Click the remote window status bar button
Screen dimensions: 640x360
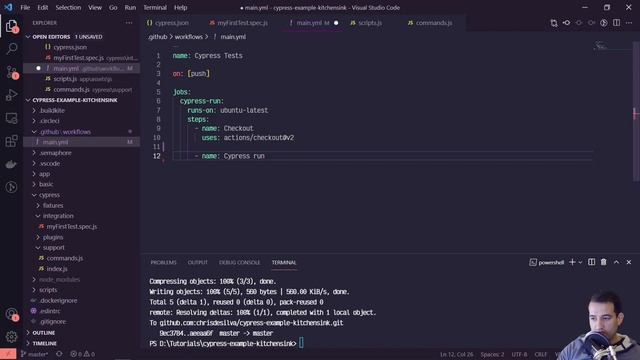pos(8,354)
